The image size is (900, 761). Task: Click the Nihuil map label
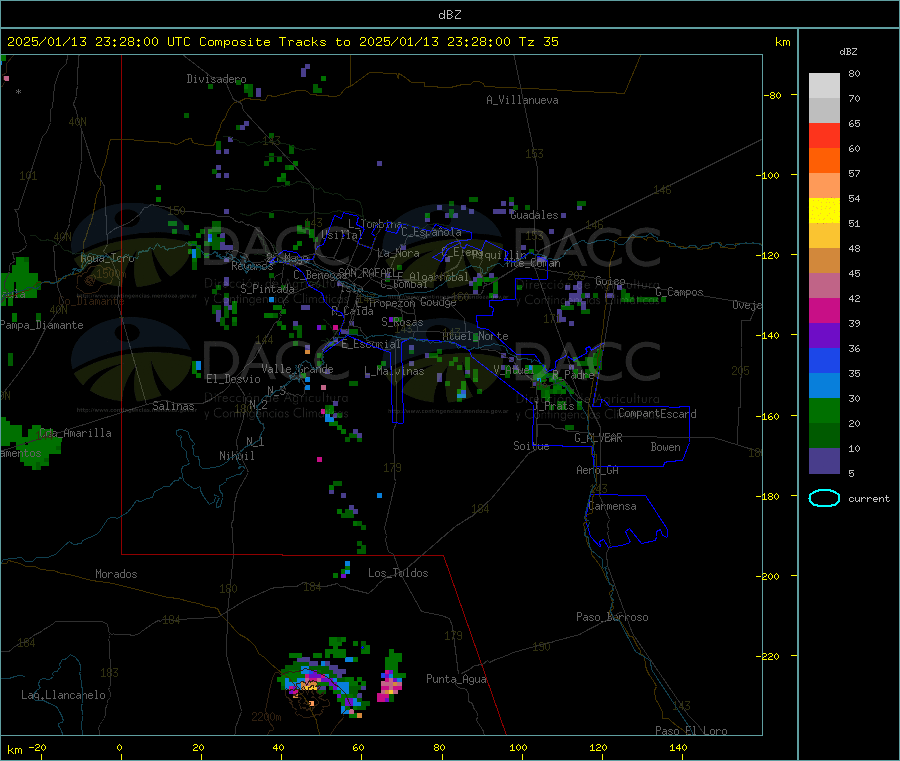click(x=236, y=456)
